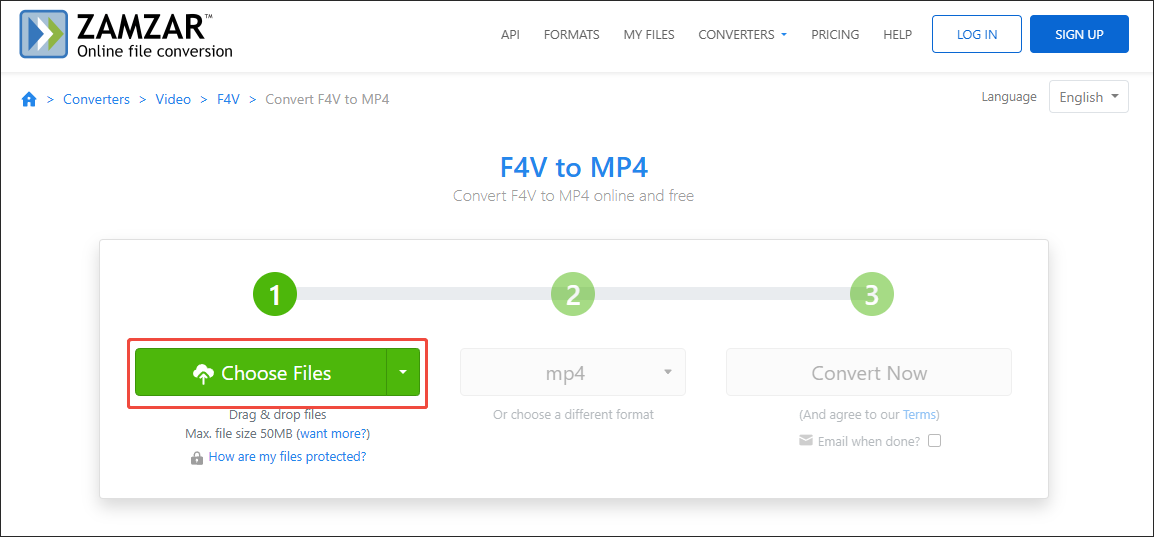Screen dimensions: 1154x537
Task: Click the Convert Now button
Action: click(869, 372)
